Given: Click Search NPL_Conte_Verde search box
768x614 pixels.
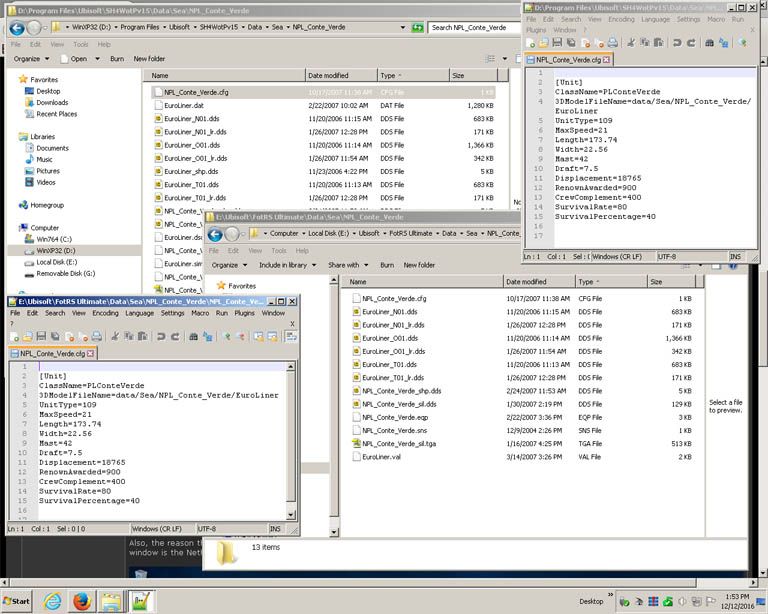Looking at the screenshot, I should click(473, 27).
